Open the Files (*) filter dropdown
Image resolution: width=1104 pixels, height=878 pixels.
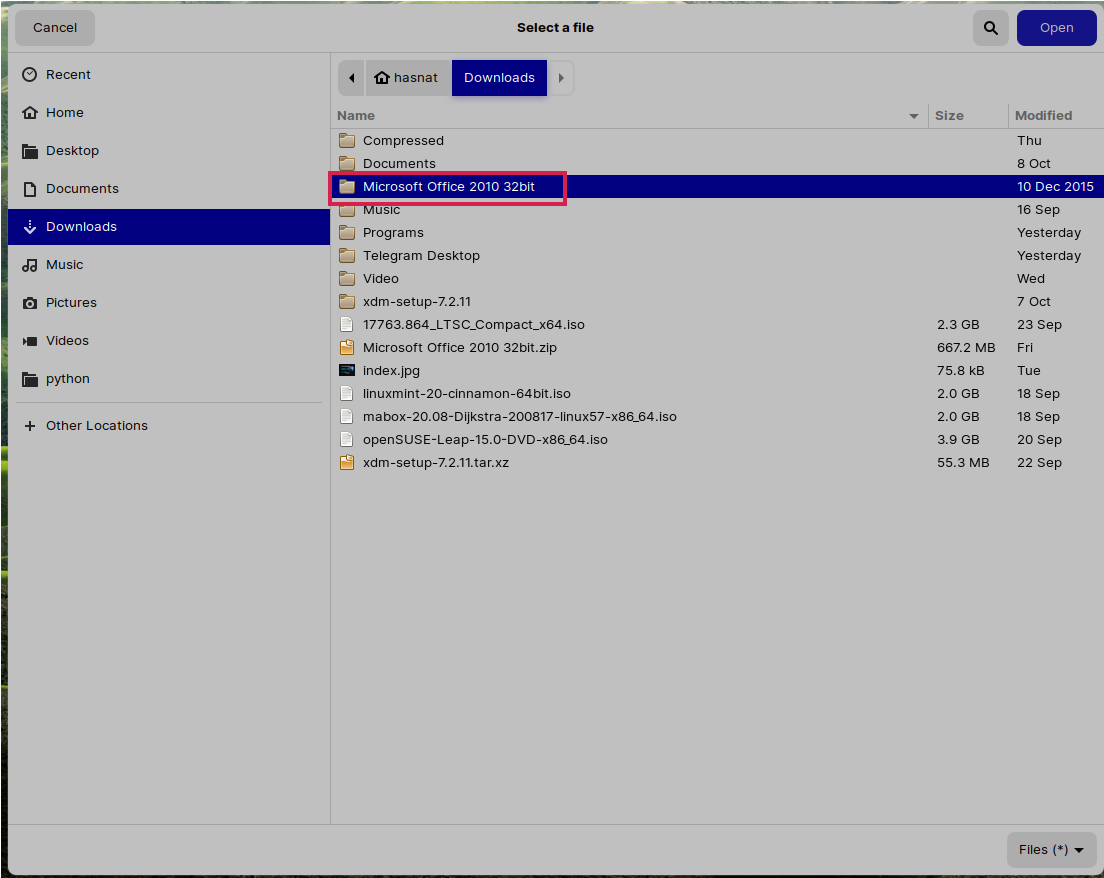point(1051,850)
